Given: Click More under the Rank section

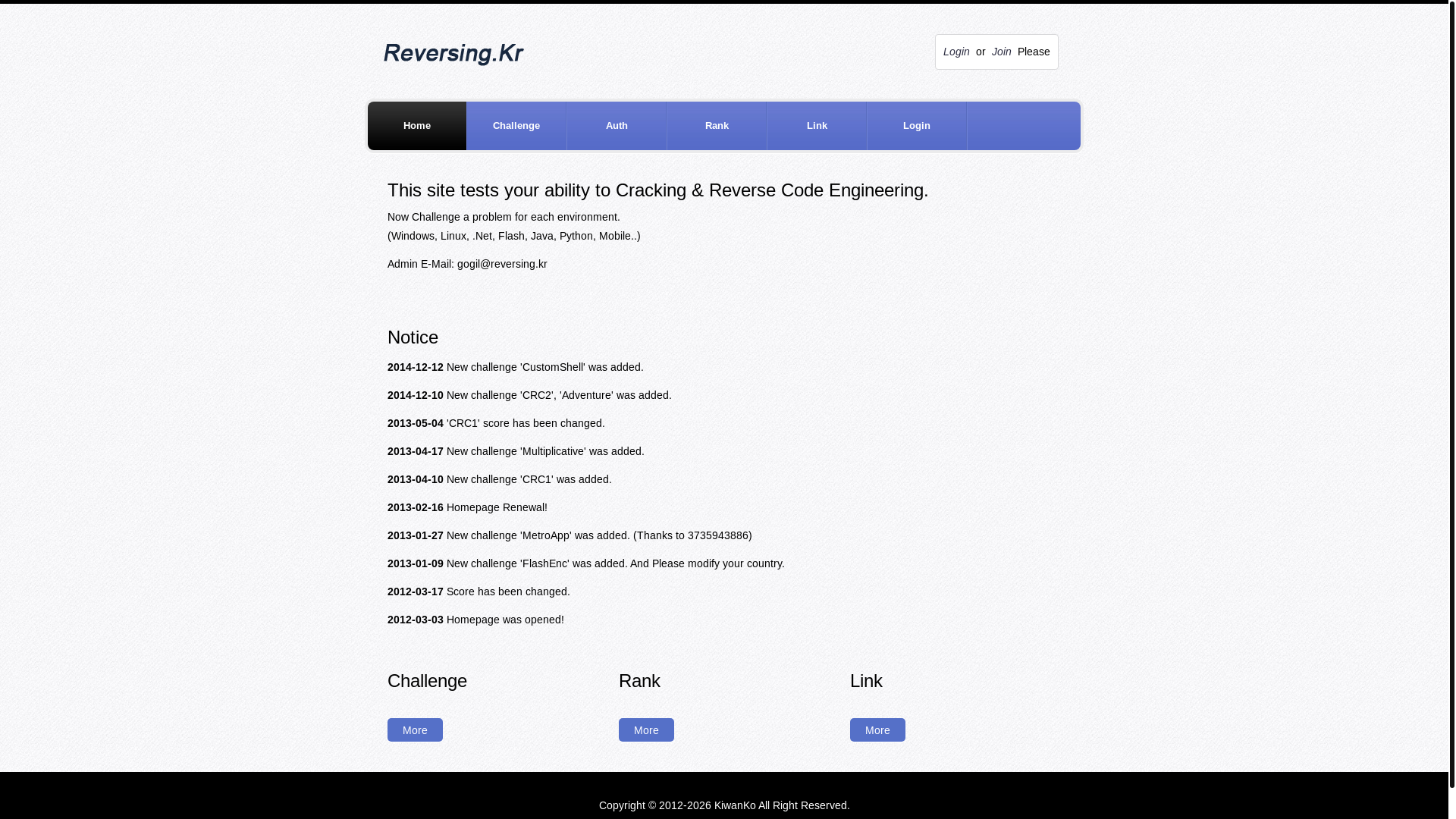Looking at the screenshot, I should tap(646, 730).
